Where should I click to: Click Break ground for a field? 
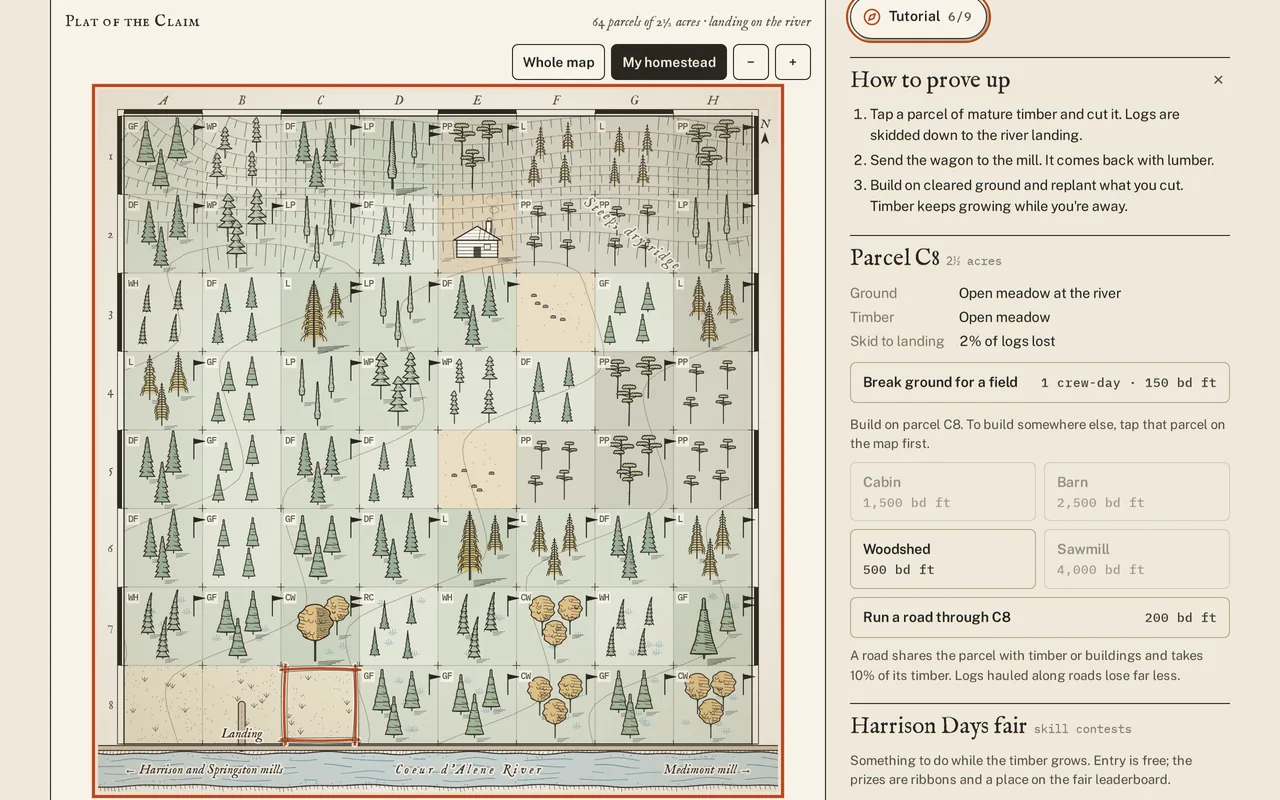coord(1040,382)
